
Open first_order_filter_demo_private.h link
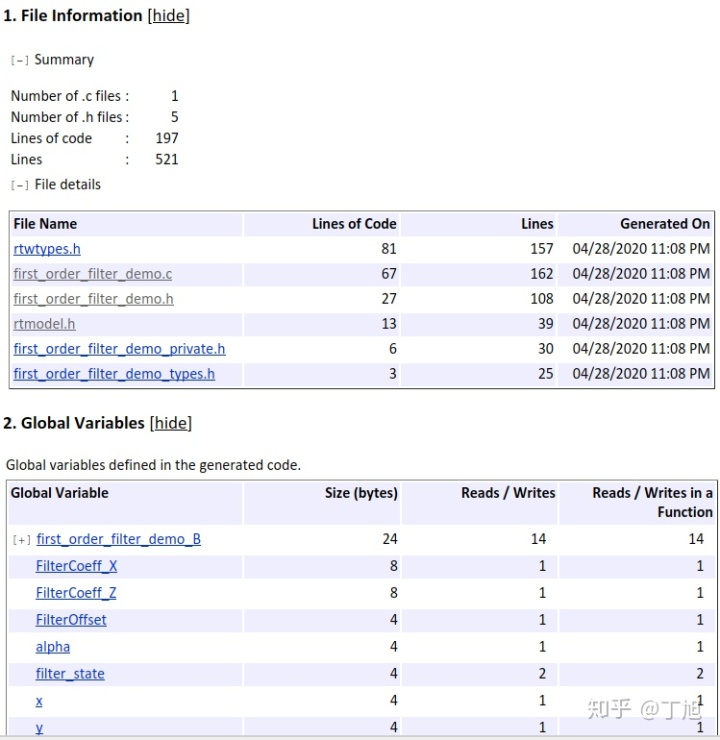[119, 349]
